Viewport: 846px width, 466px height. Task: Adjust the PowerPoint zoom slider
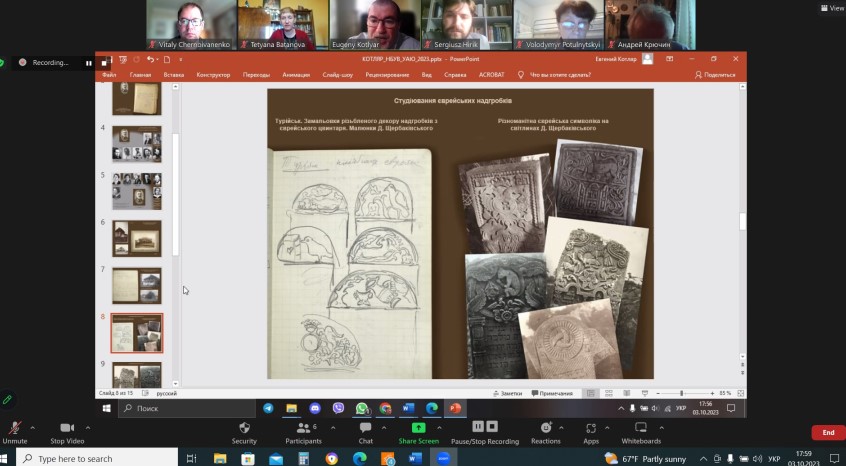tap(682, 393)
